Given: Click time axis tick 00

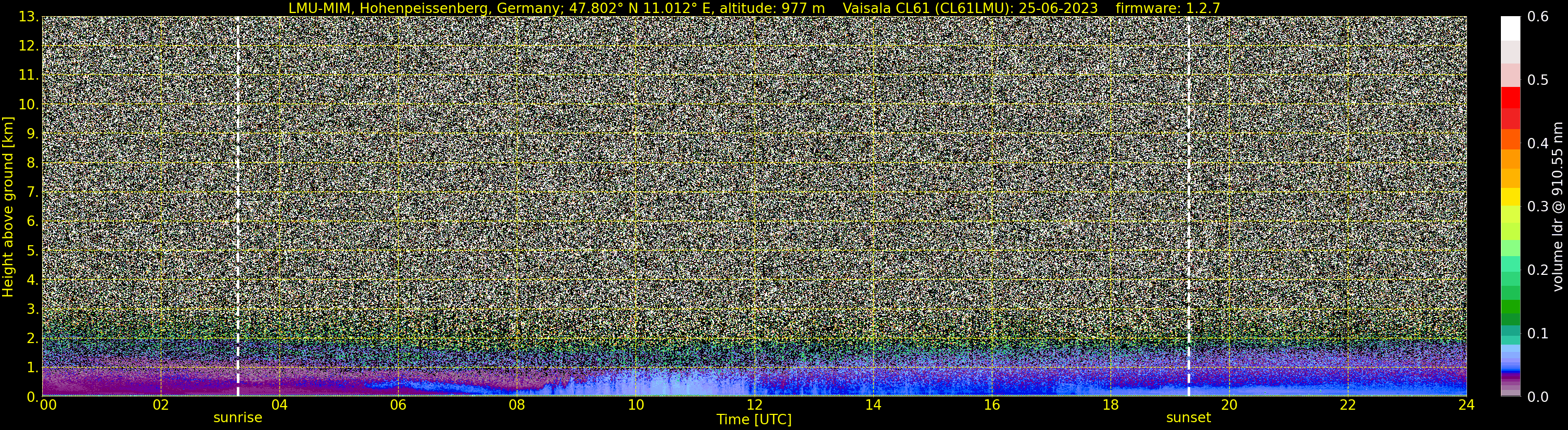Looking at the screenshot, I should 48,405.
